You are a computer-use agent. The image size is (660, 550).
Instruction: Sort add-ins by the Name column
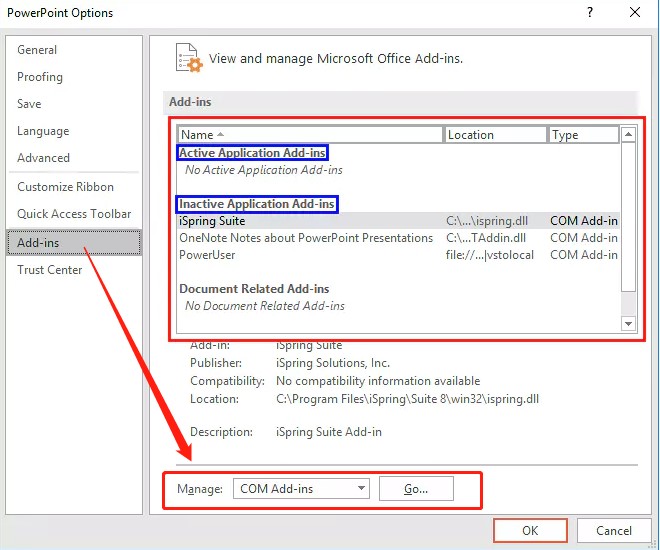pos(310,135)
